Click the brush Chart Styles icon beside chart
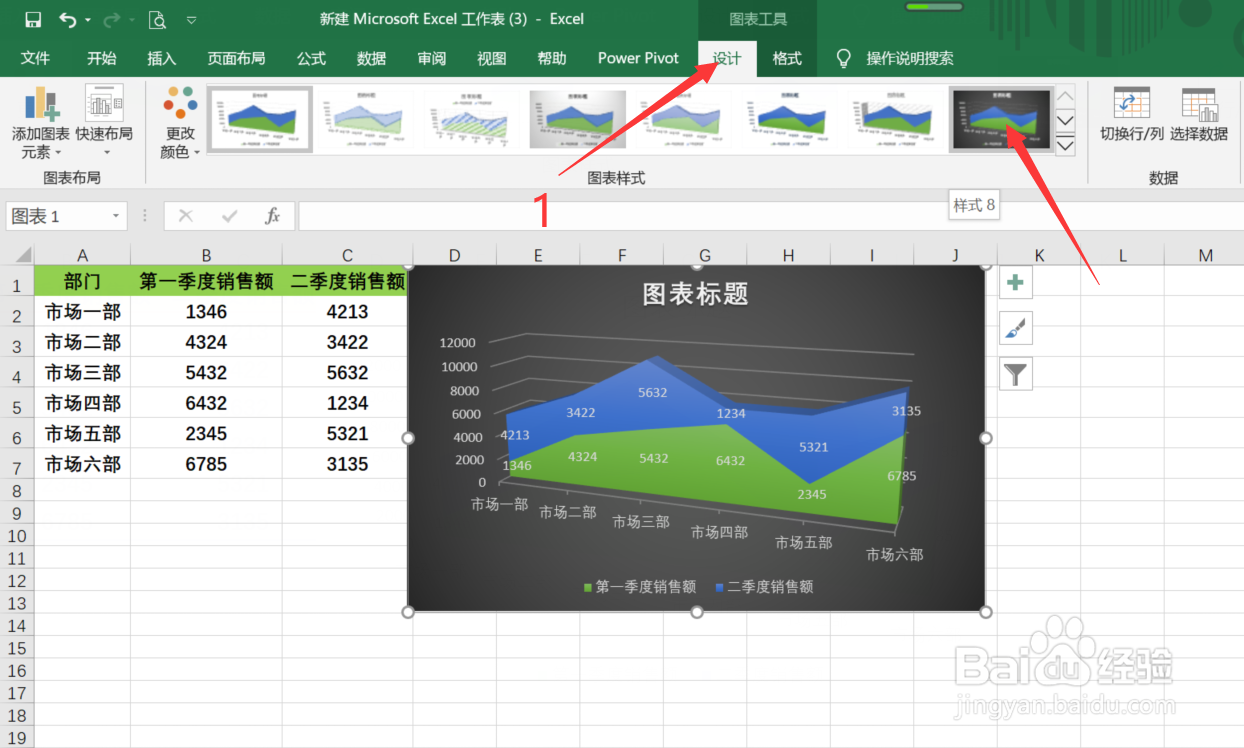Screen dimensions: 1244x748 point(1015,328)
